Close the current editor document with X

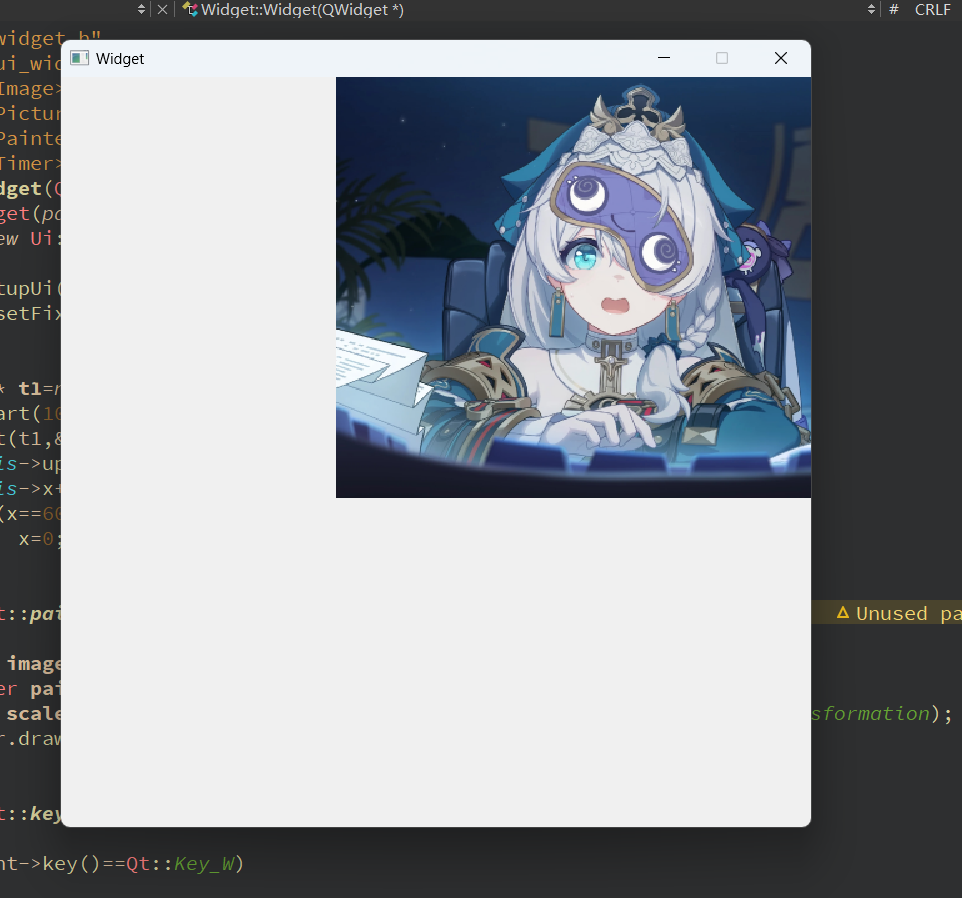click(162, 10)
